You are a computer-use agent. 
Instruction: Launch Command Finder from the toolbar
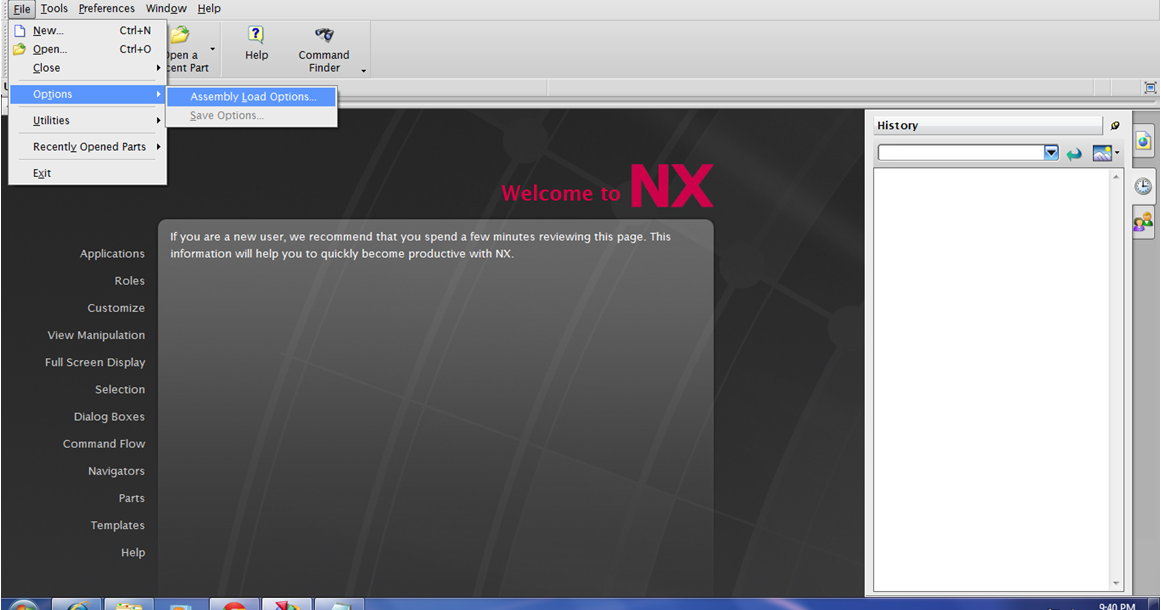point(323,43)
